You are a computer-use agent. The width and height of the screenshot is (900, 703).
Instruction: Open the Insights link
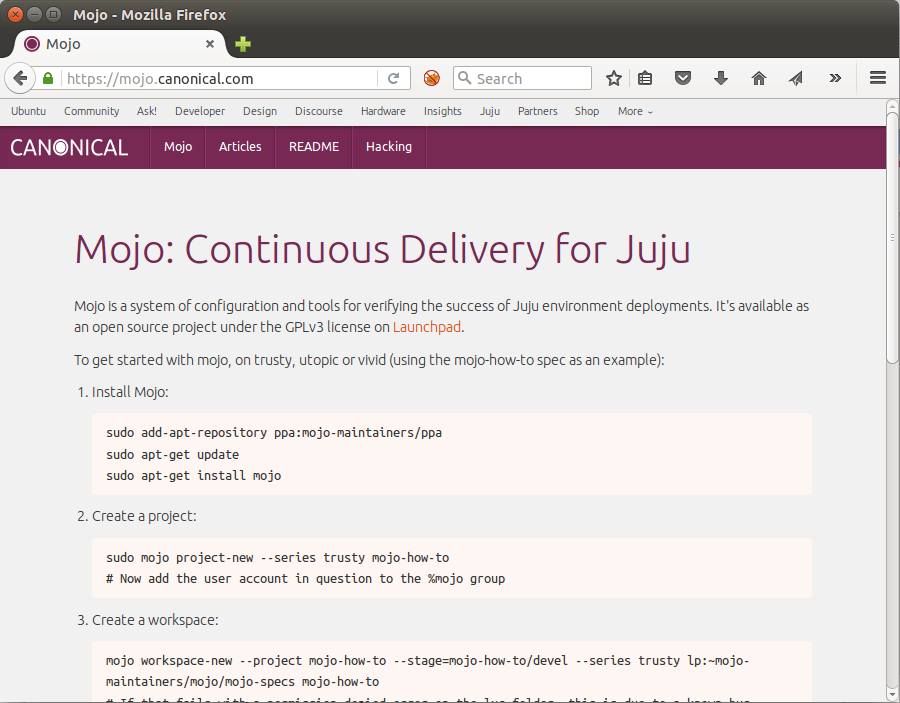(x=443, y=111)
